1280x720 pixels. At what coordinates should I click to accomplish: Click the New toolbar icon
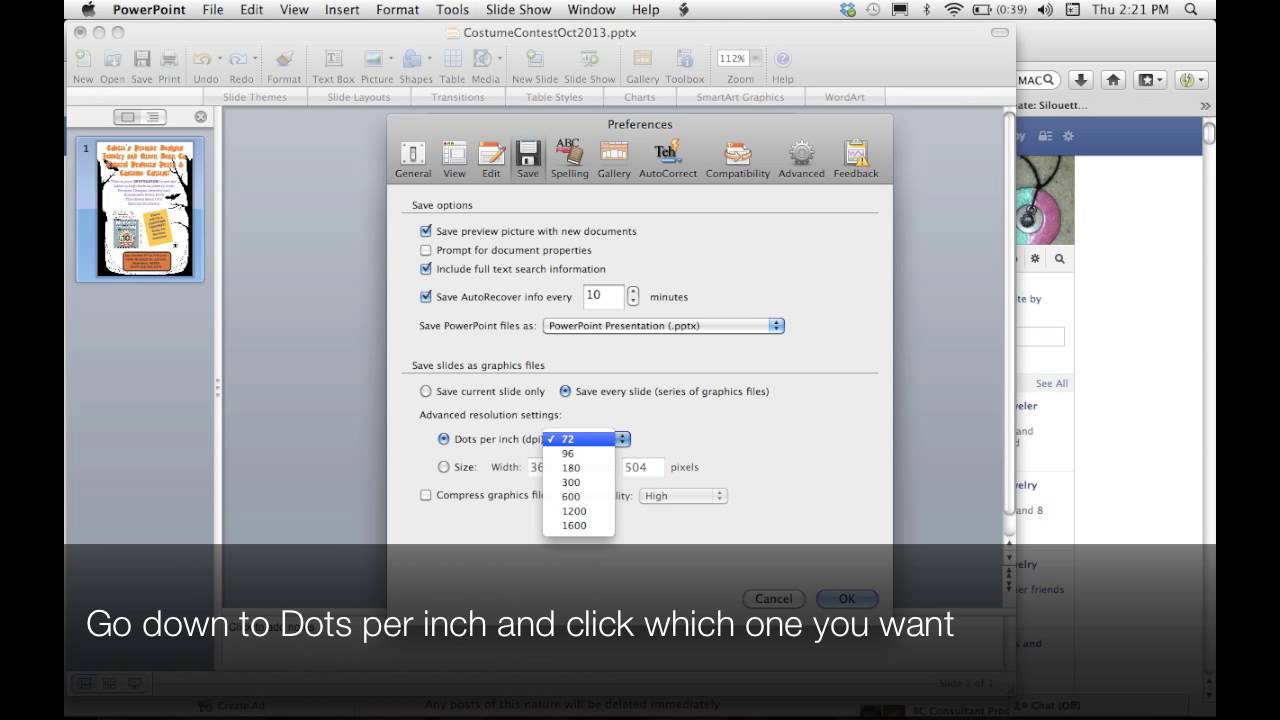pyautogui.click(x=83, y=66)
